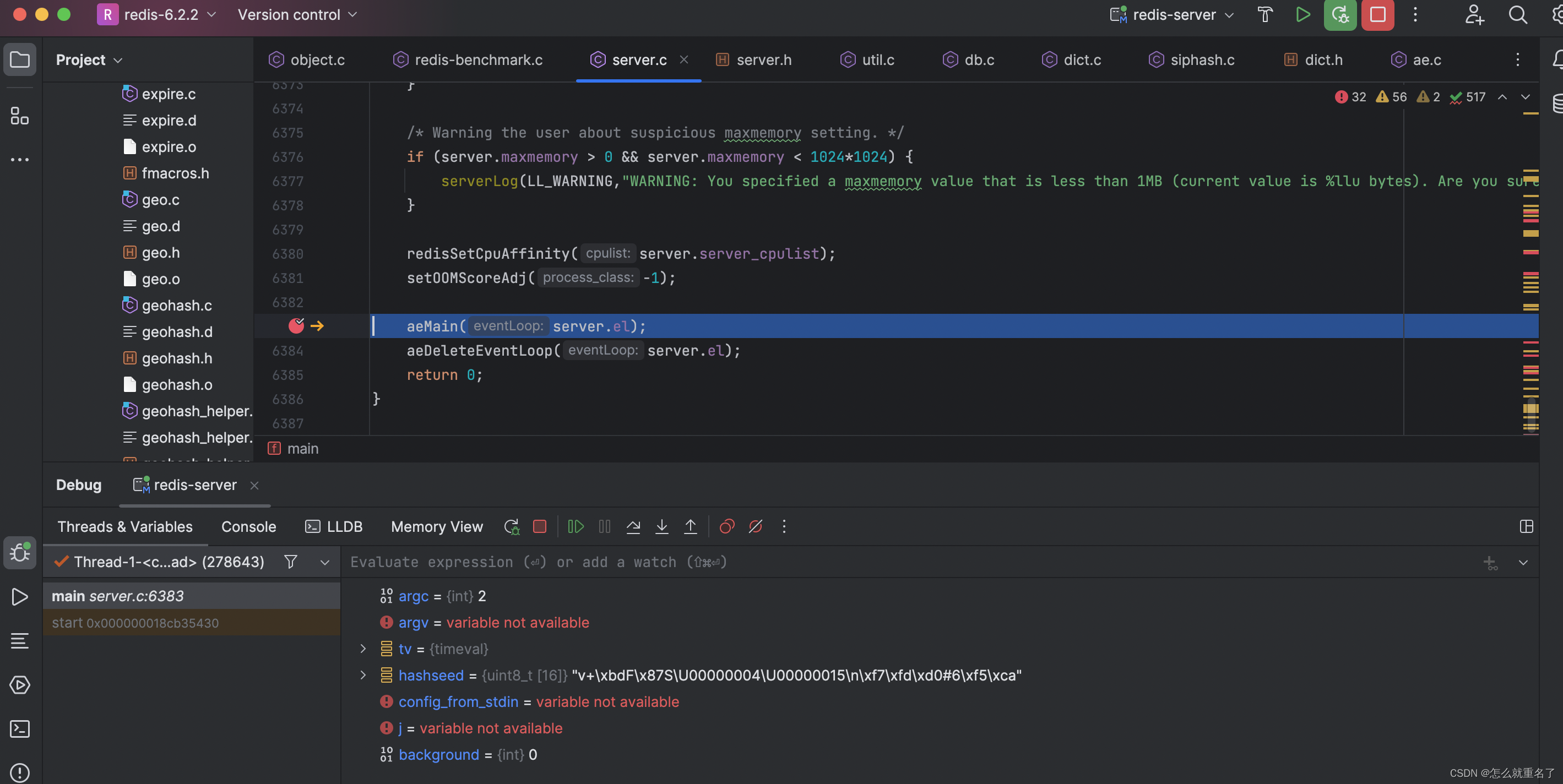Pause program in debug toolbar

pyautogui.click(x=604, y=526)
